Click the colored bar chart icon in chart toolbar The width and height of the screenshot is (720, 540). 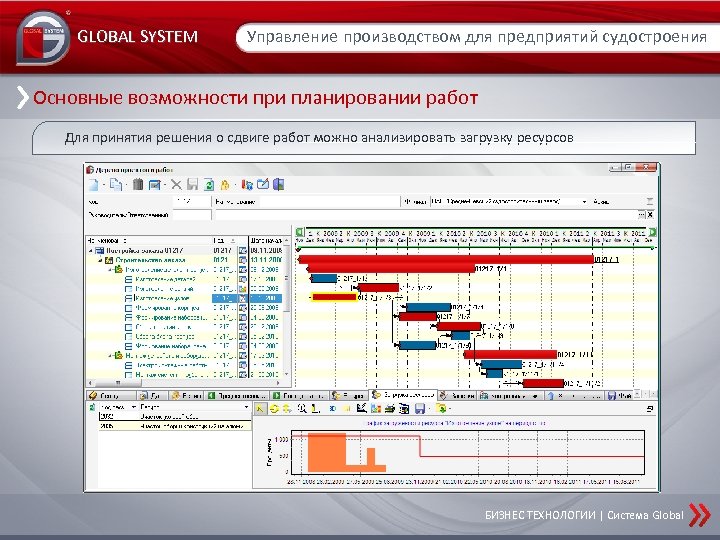(376, 408)
